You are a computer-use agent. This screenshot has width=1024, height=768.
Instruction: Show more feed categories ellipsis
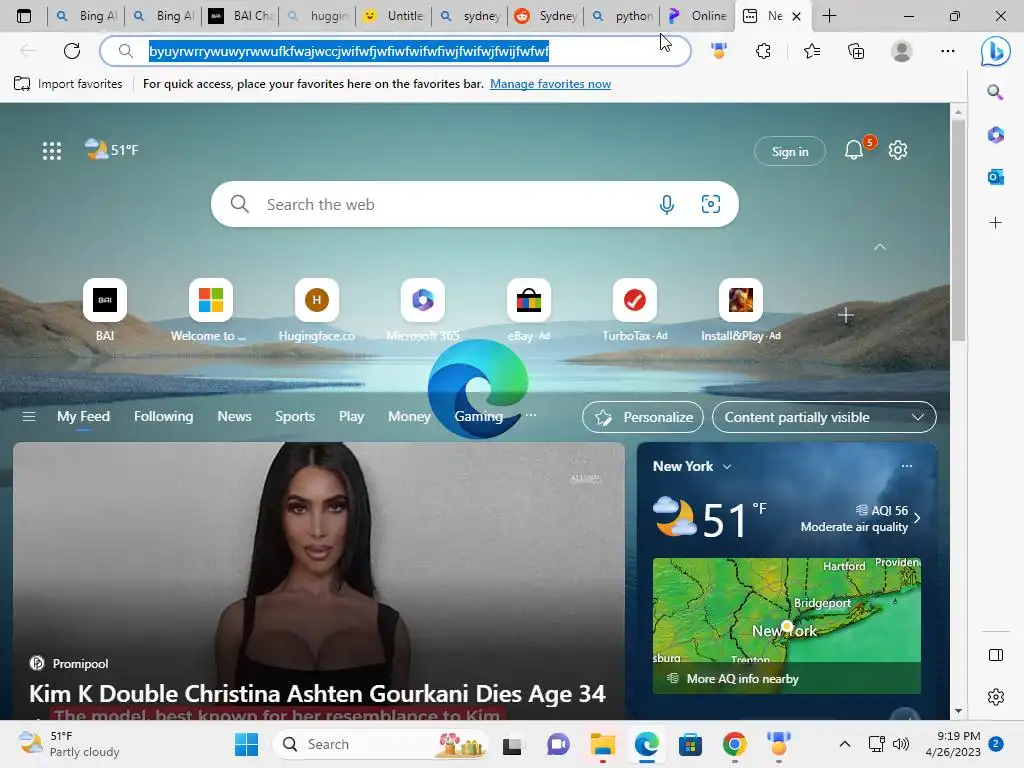point(531,415)
